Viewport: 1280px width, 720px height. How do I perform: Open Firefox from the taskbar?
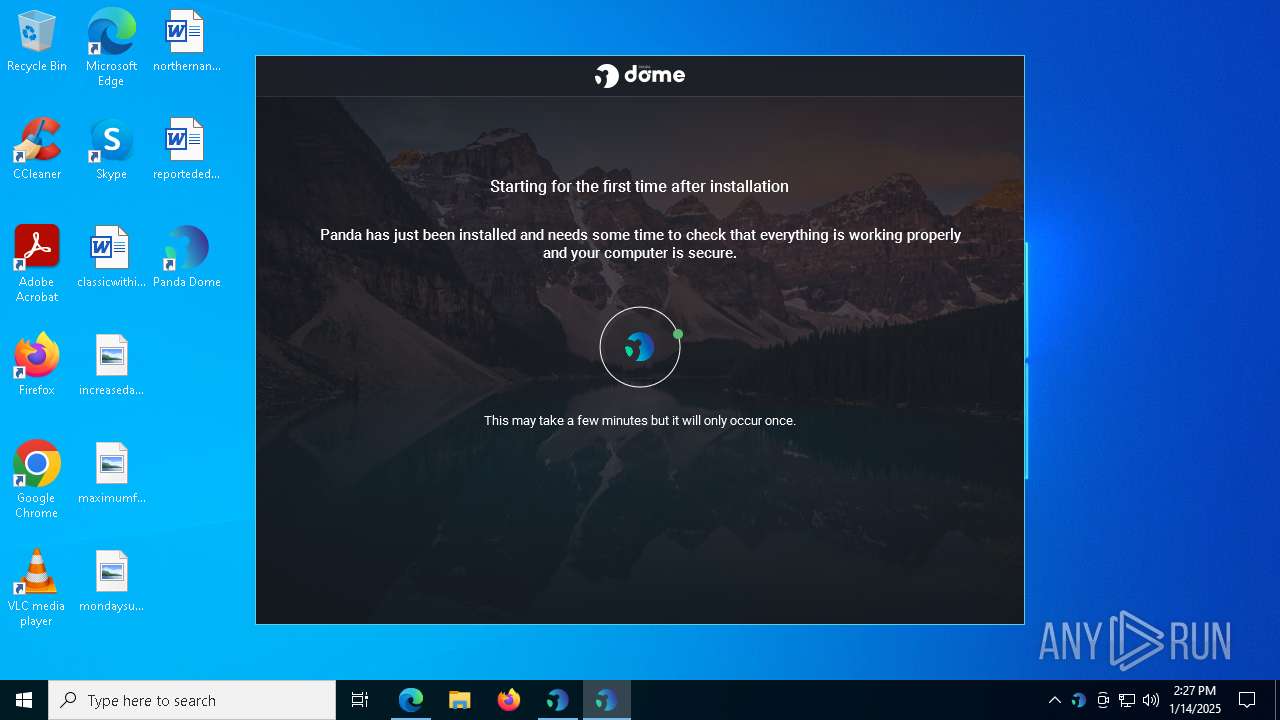coord(509,700)
